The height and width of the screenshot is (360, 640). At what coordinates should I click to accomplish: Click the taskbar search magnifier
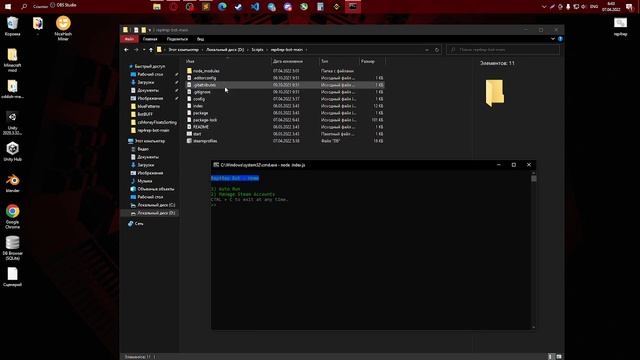tap(24, 6)
